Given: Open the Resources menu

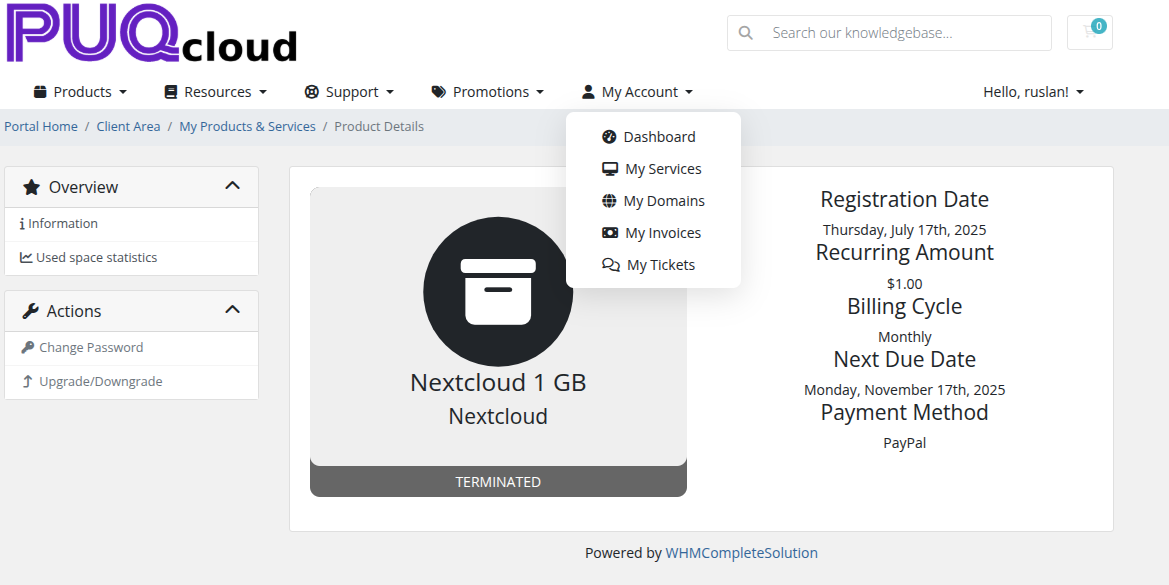Looking at the screenshot, I should pos(215,92).
